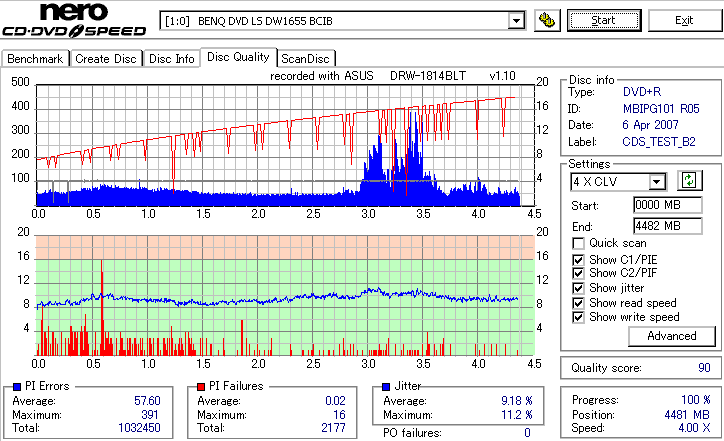Toggle Show C1/PIE checkbox
The height and width of the screenshot is (441, 724).
click(x=578, y=260)
